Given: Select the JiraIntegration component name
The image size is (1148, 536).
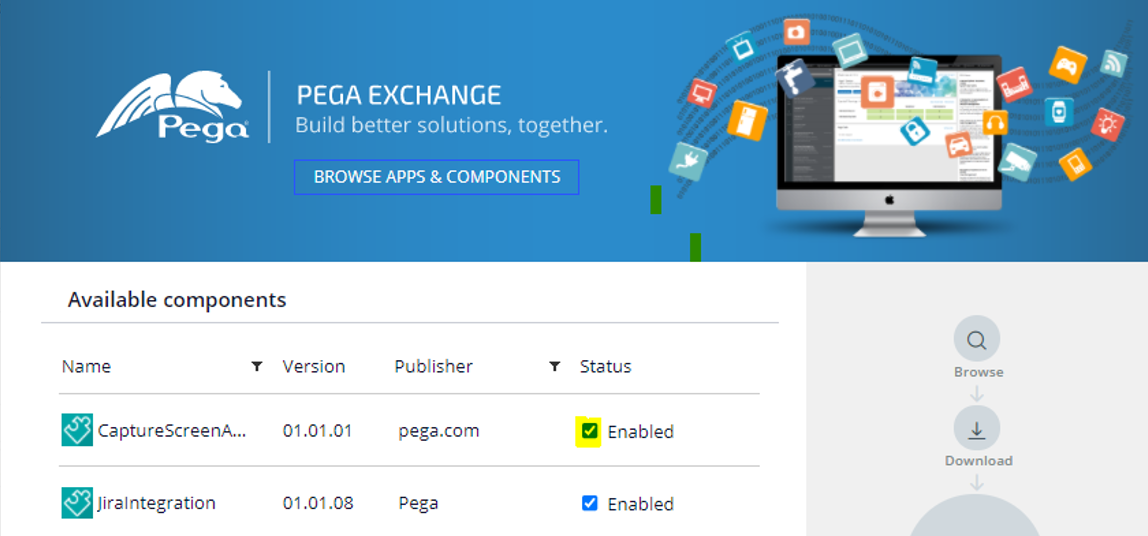Looking at the screenshot, I should pos(157,503).
